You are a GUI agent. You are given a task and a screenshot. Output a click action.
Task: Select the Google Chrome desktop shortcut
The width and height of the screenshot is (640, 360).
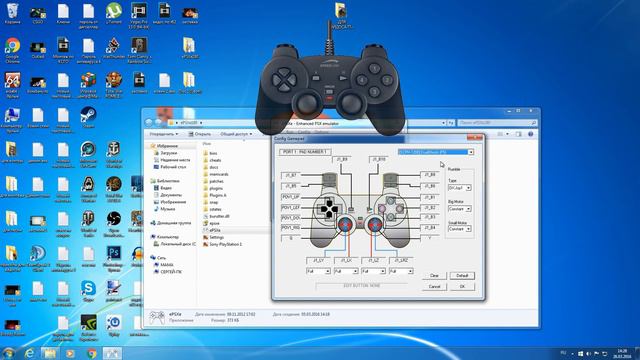[12, 51]
